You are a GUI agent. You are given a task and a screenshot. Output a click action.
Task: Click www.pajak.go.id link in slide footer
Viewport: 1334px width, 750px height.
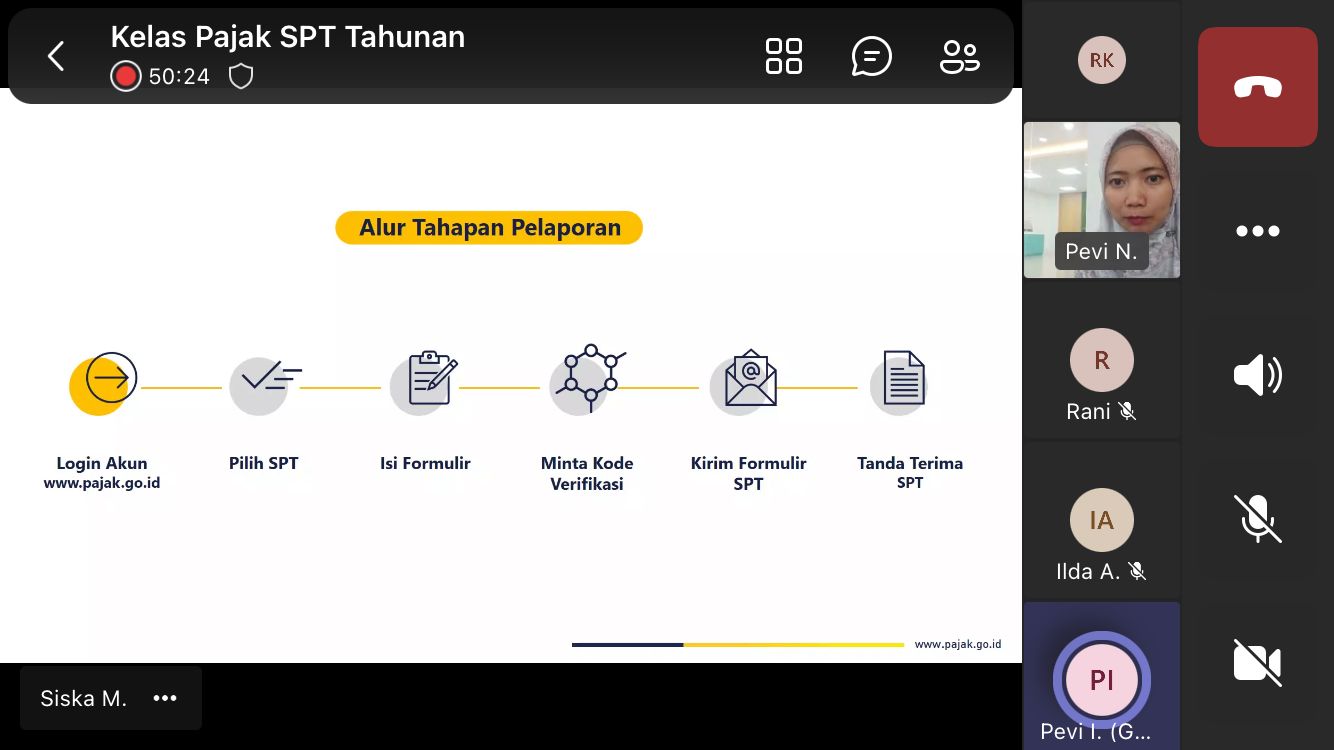tap(957, 645)
